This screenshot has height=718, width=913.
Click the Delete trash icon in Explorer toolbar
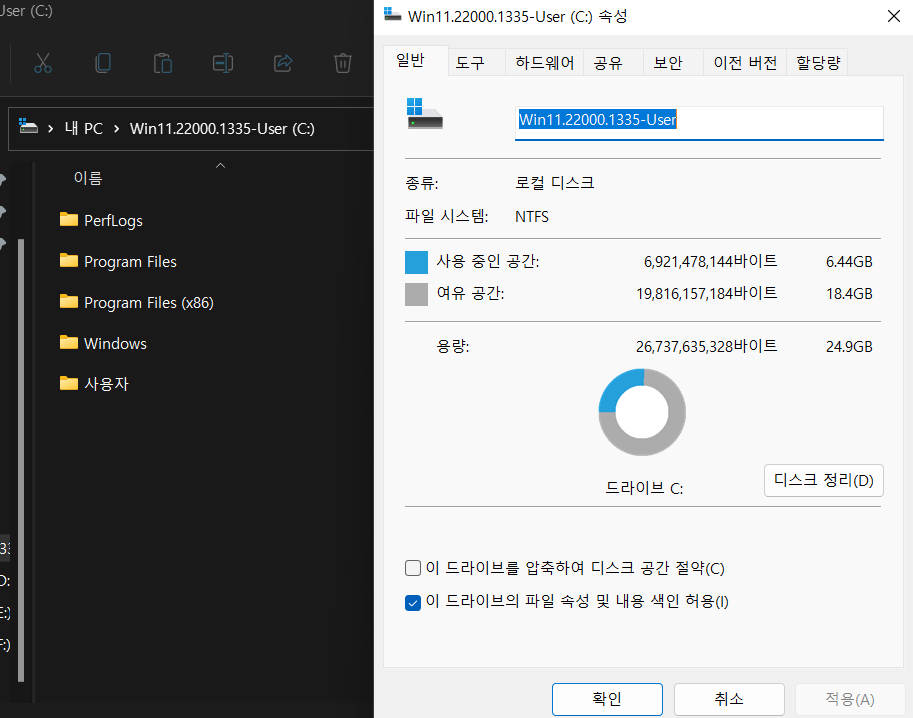[342, 63]
